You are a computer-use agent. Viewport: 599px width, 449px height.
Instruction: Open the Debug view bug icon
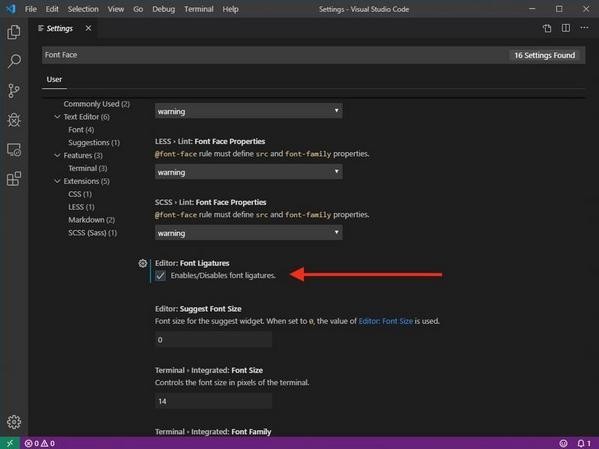pyautogui.click(x=14, y=120)
